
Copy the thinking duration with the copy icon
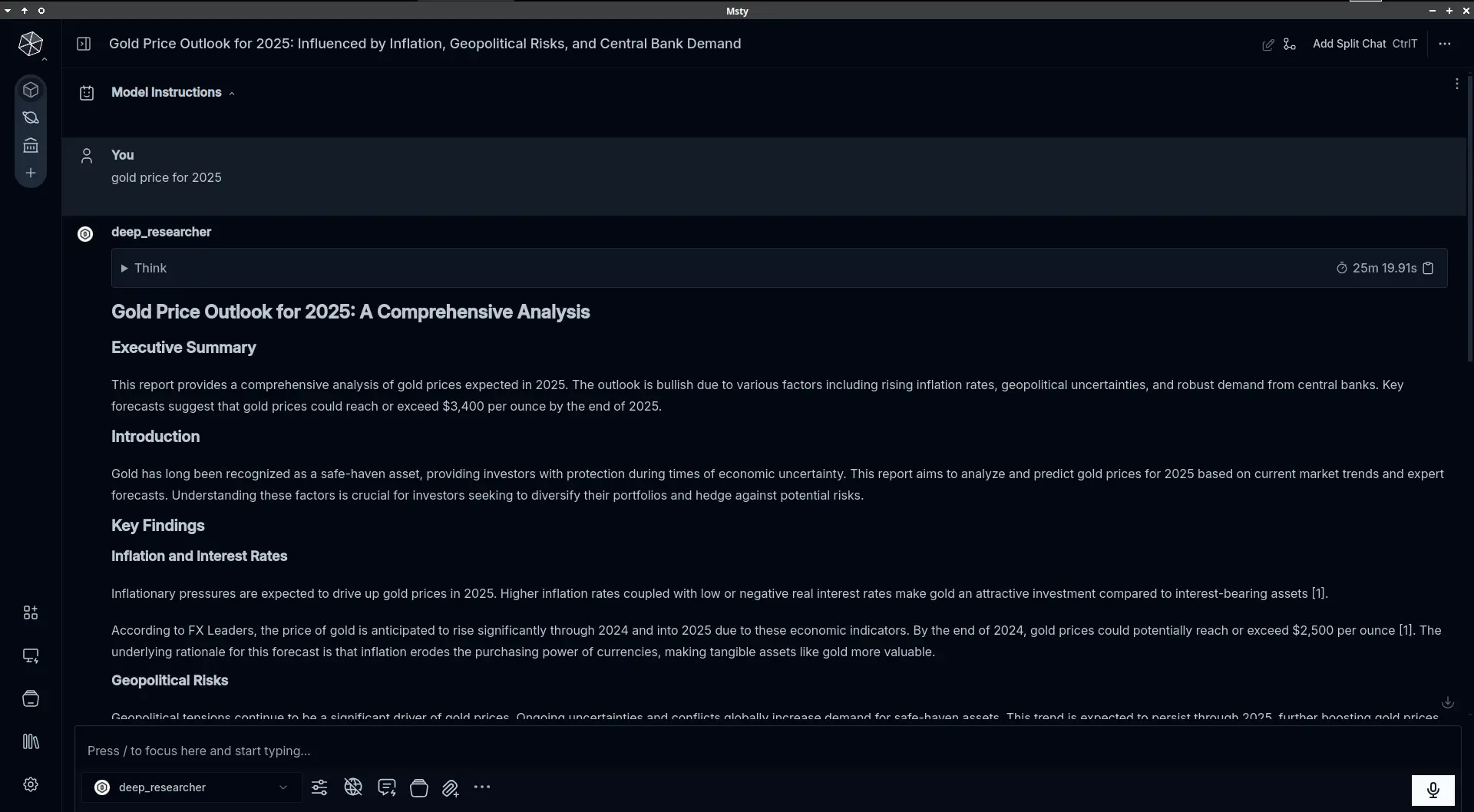click(1429, 267)
